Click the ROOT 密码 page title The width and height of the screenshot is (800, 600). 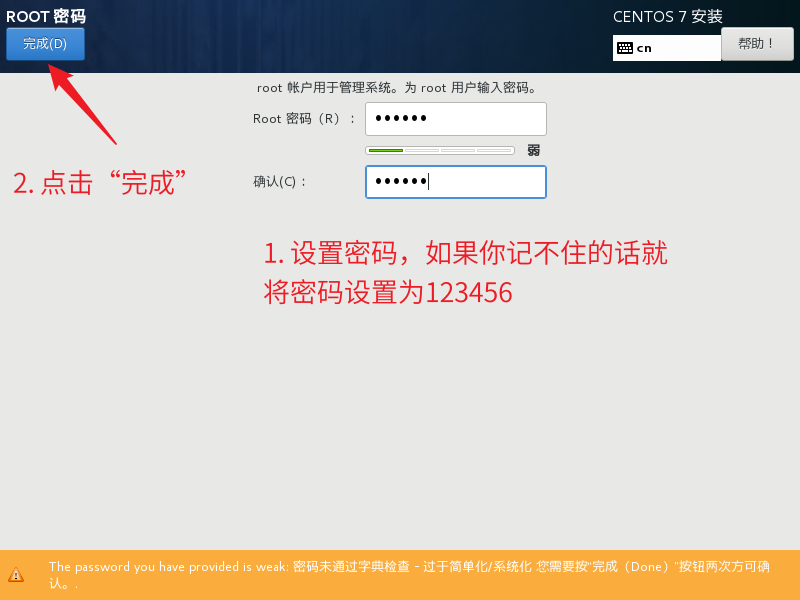[46, 16]
